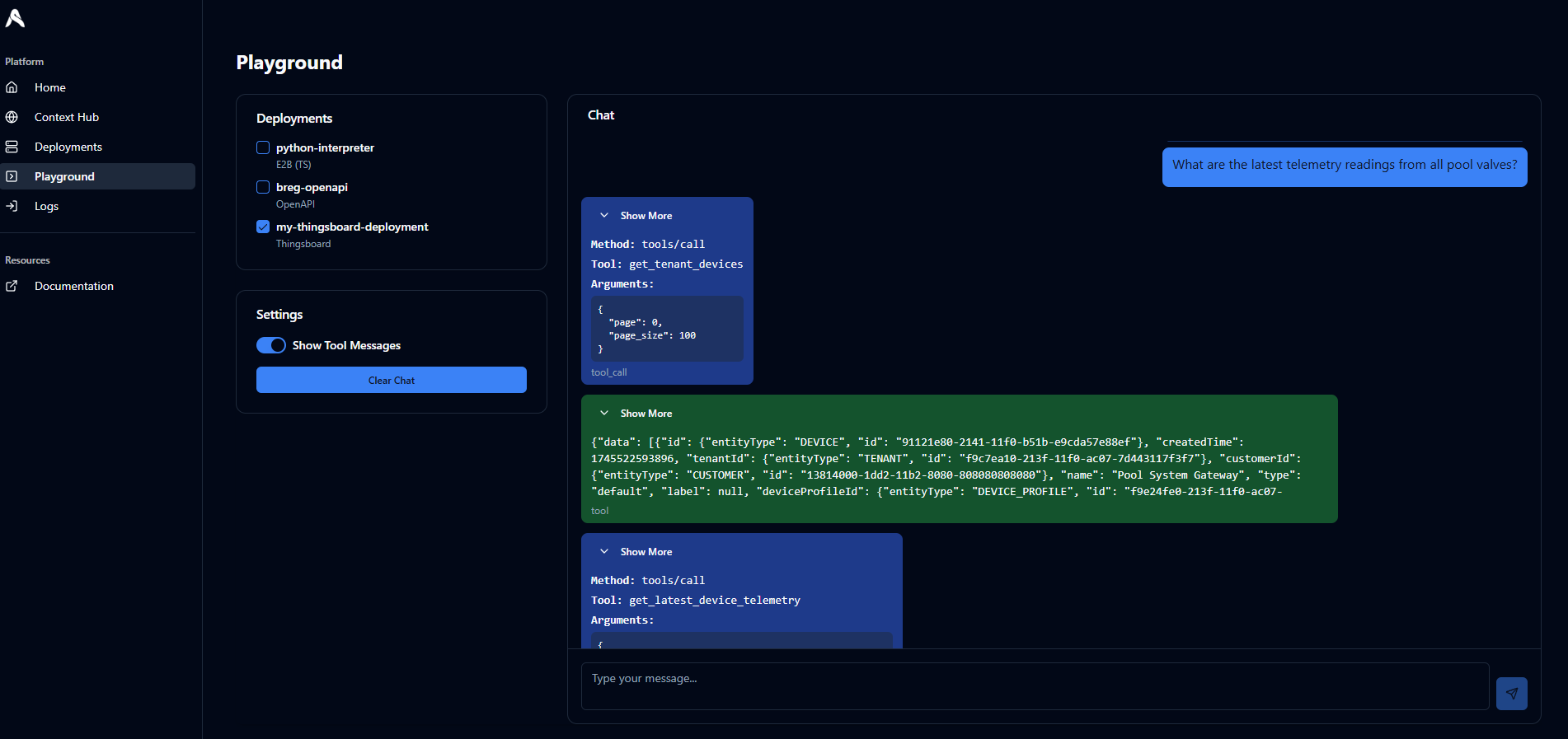Open Logs page
Image resolution: width=1568 pixels, height=739 pixels.
tap(97, 206)
